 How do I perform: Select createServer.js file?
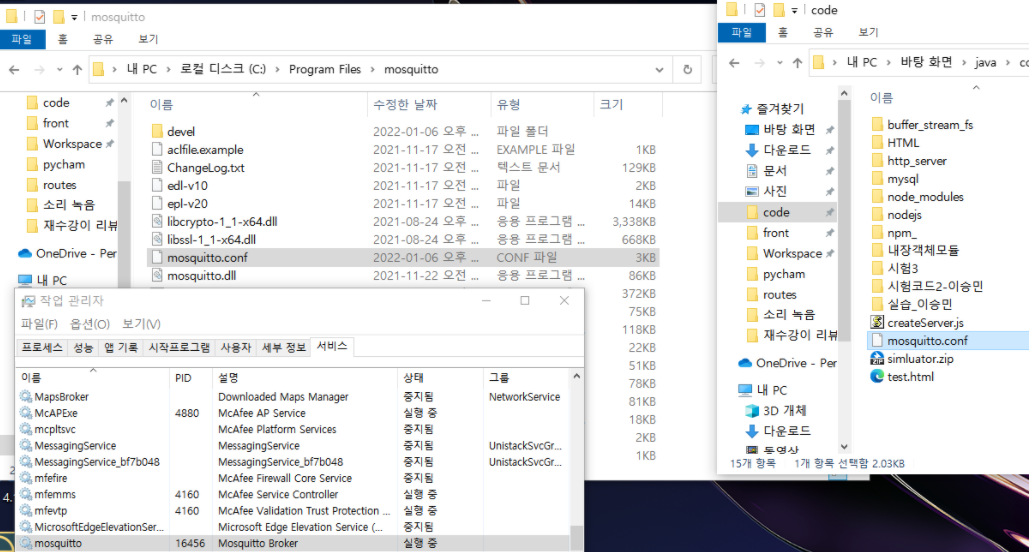pos(925,322)
